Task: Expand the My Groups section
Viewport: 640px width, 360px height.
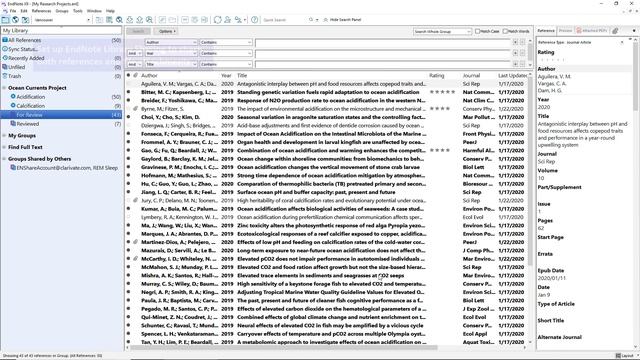Action: click(4, 136)
